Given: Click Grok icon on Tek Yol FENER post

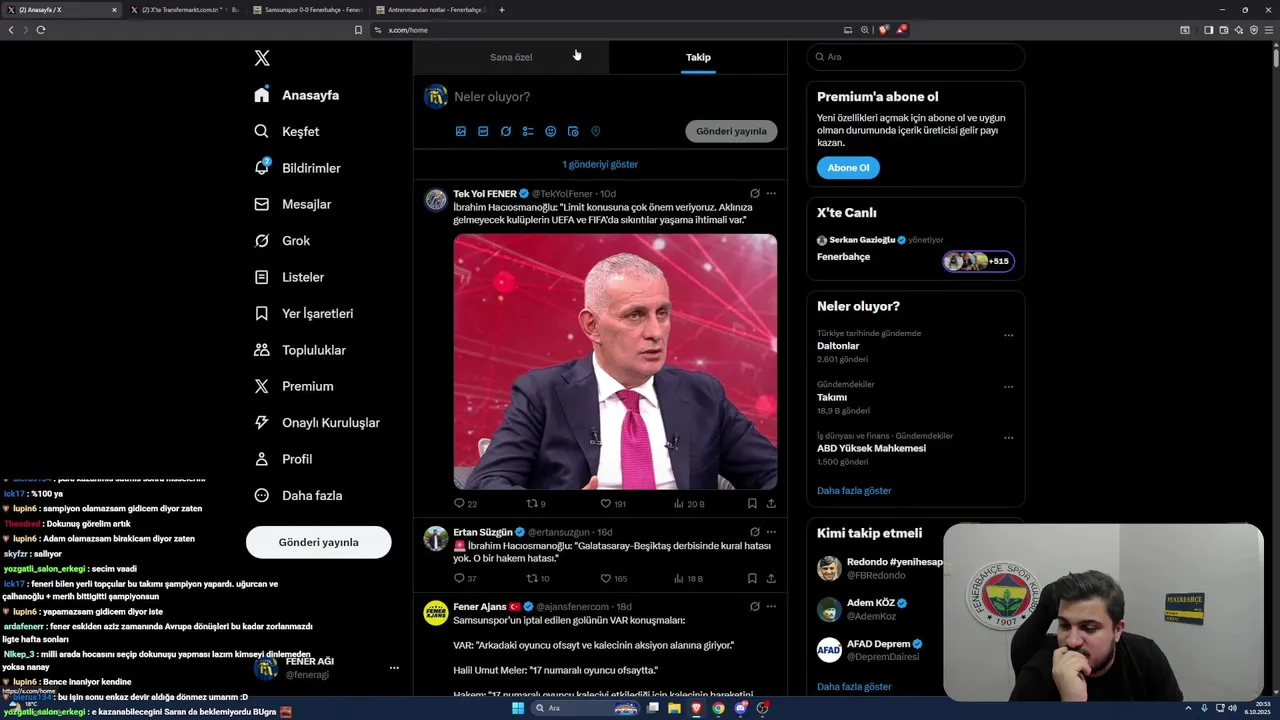Looking at the screenshot, I should pos(755,194).
